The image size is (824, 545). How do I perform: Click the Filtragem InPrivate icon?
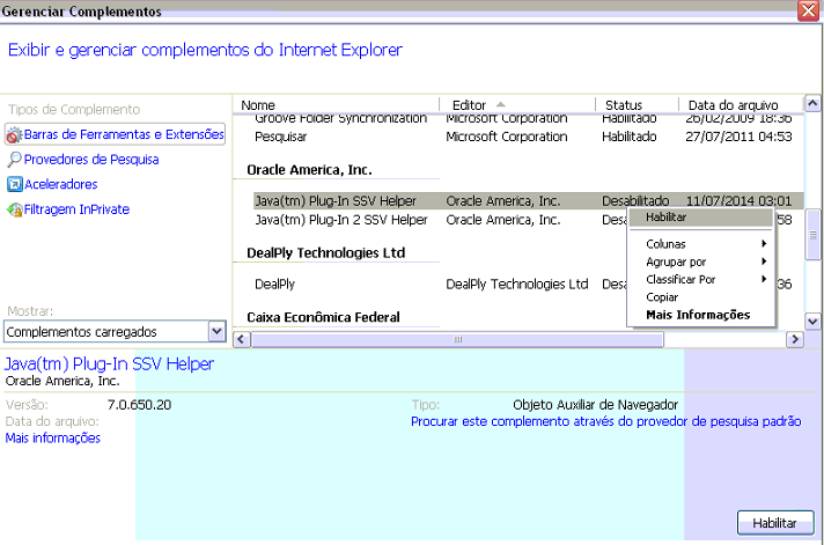(14, 210)
